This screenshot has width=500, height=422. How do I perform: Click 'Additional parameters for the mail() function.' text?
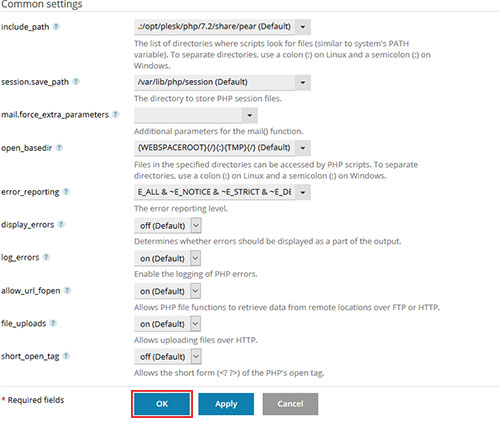[218, 131]
